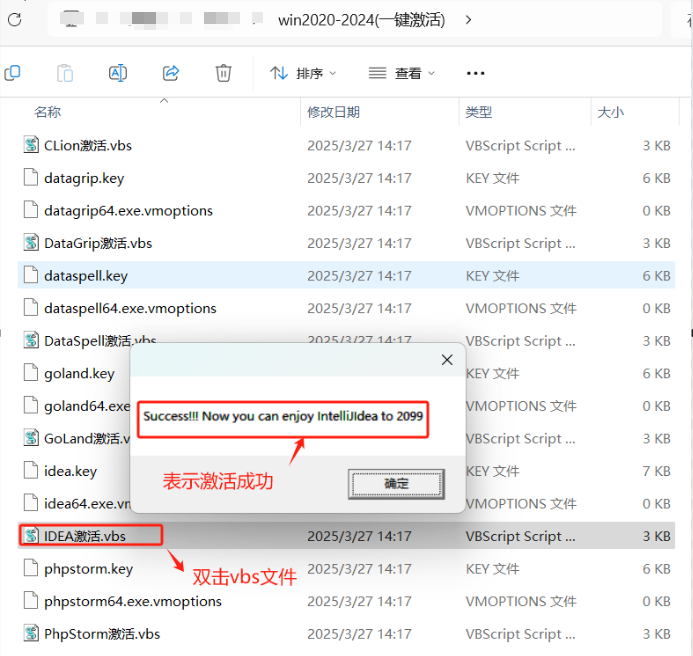Click the PhpStorm激活.vbs file name
This screenshot has width=693, height=656.
tap(102, 634)
